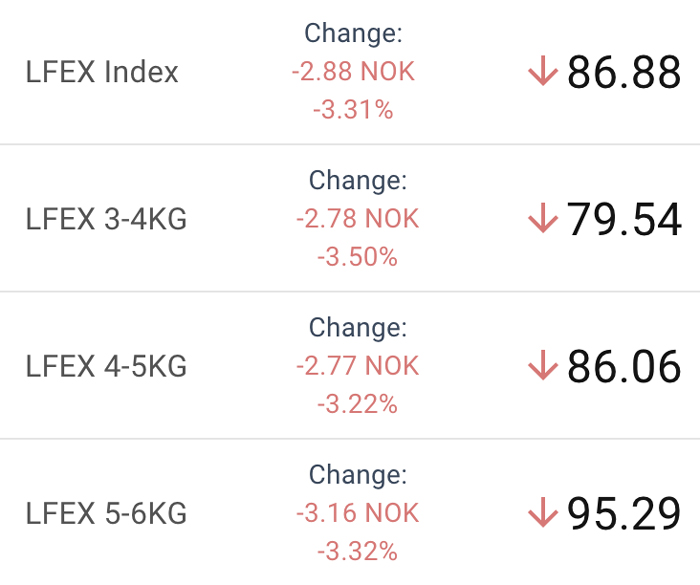The image size is (700, 585).
Task: Click the -3.22% change percentage
Action: 358,404
